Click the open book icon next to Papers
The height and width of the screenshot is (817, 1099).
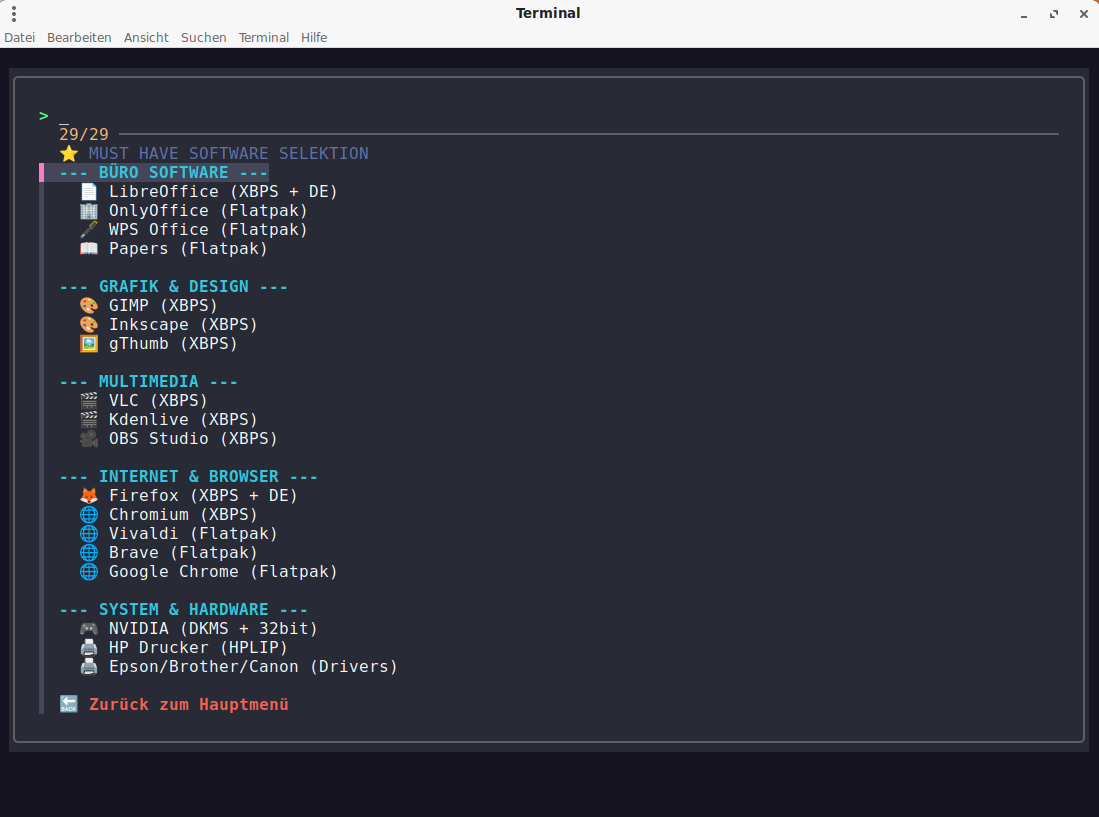pyautogui.click(x=89, y=248)
